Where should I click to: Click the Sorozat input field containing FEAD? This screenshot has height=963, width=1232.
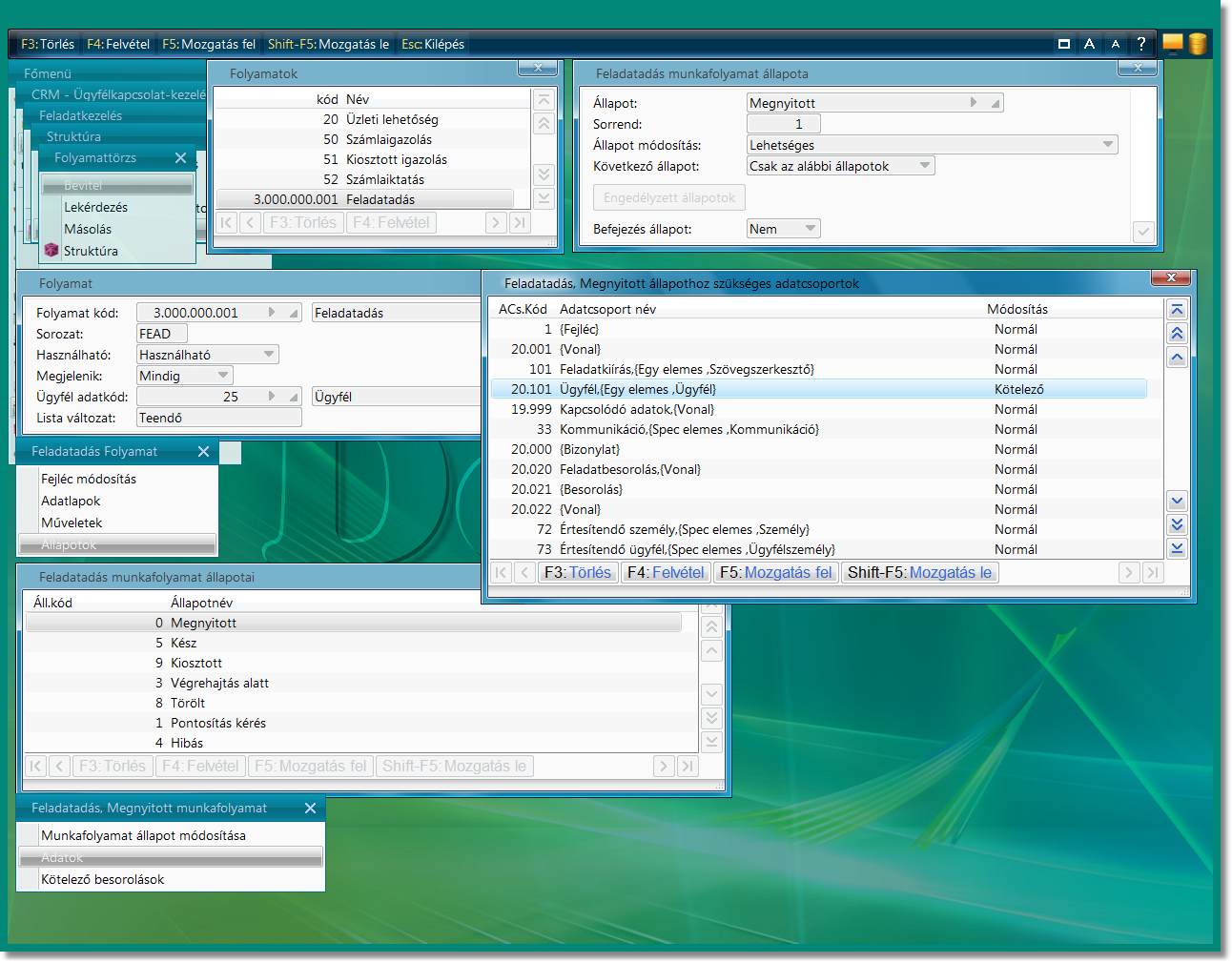click(161, 334)
